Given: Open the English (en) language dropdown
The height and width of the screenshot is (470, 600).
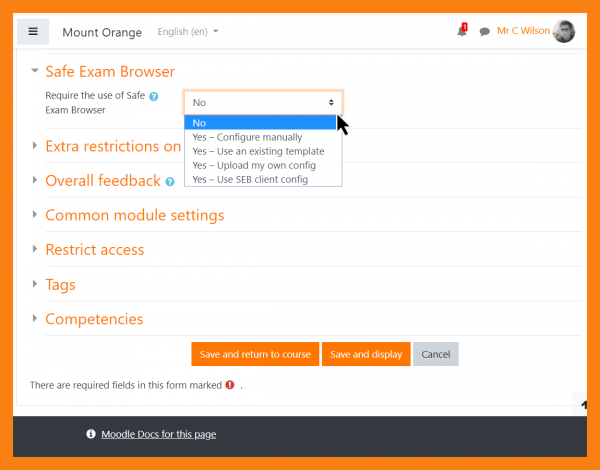Looking at the screenshot, I should point(188,32).
